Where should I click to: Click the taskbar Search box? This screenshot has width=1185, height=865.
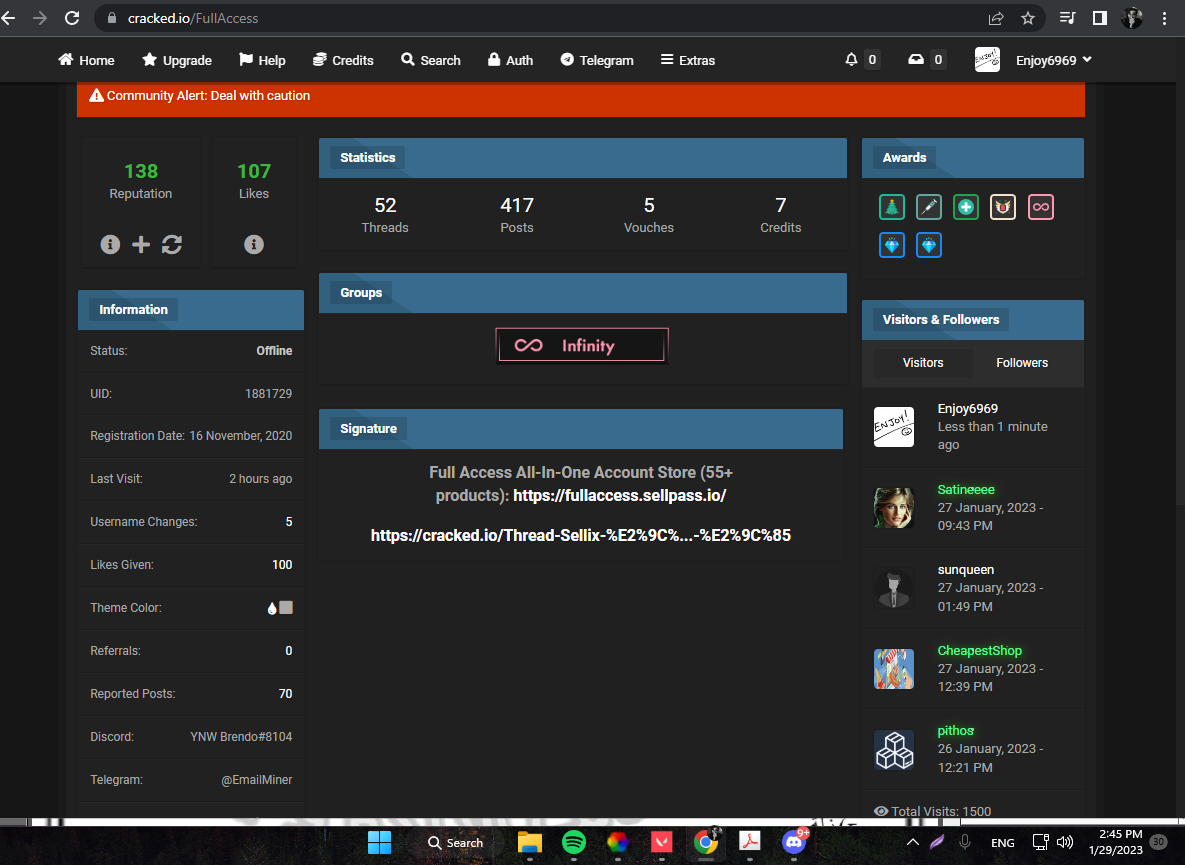456,843
